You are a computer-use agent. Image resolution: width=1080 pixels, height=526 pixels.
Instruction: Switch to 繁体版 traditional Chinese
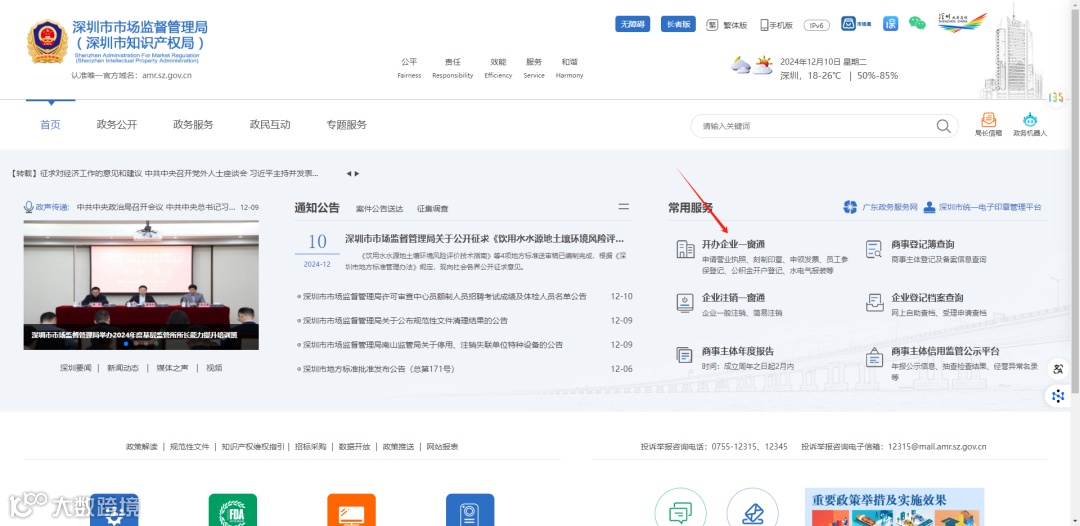[x=727, y=25]
